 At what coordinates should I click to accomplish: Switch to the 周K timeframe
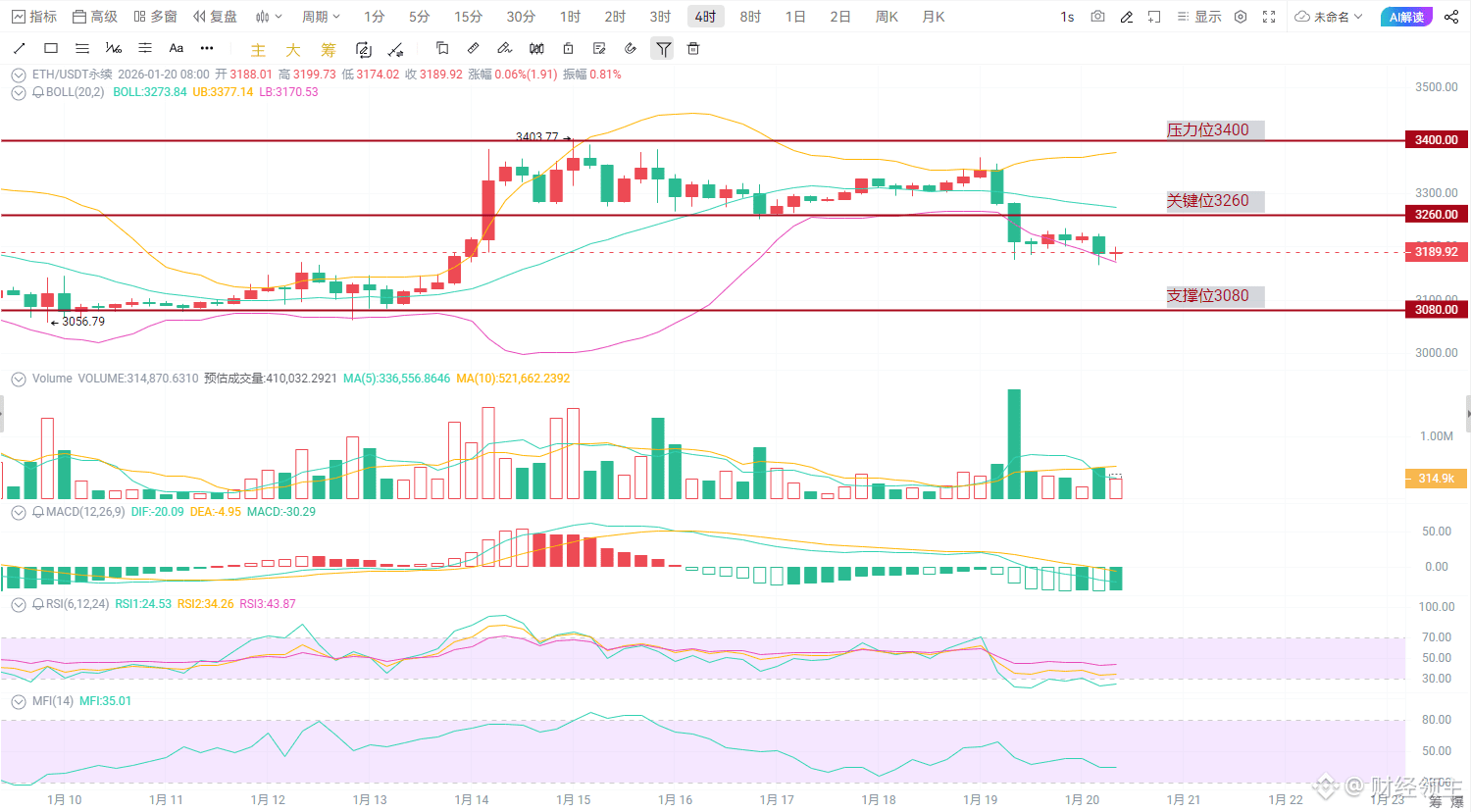[x=888, y=17]
